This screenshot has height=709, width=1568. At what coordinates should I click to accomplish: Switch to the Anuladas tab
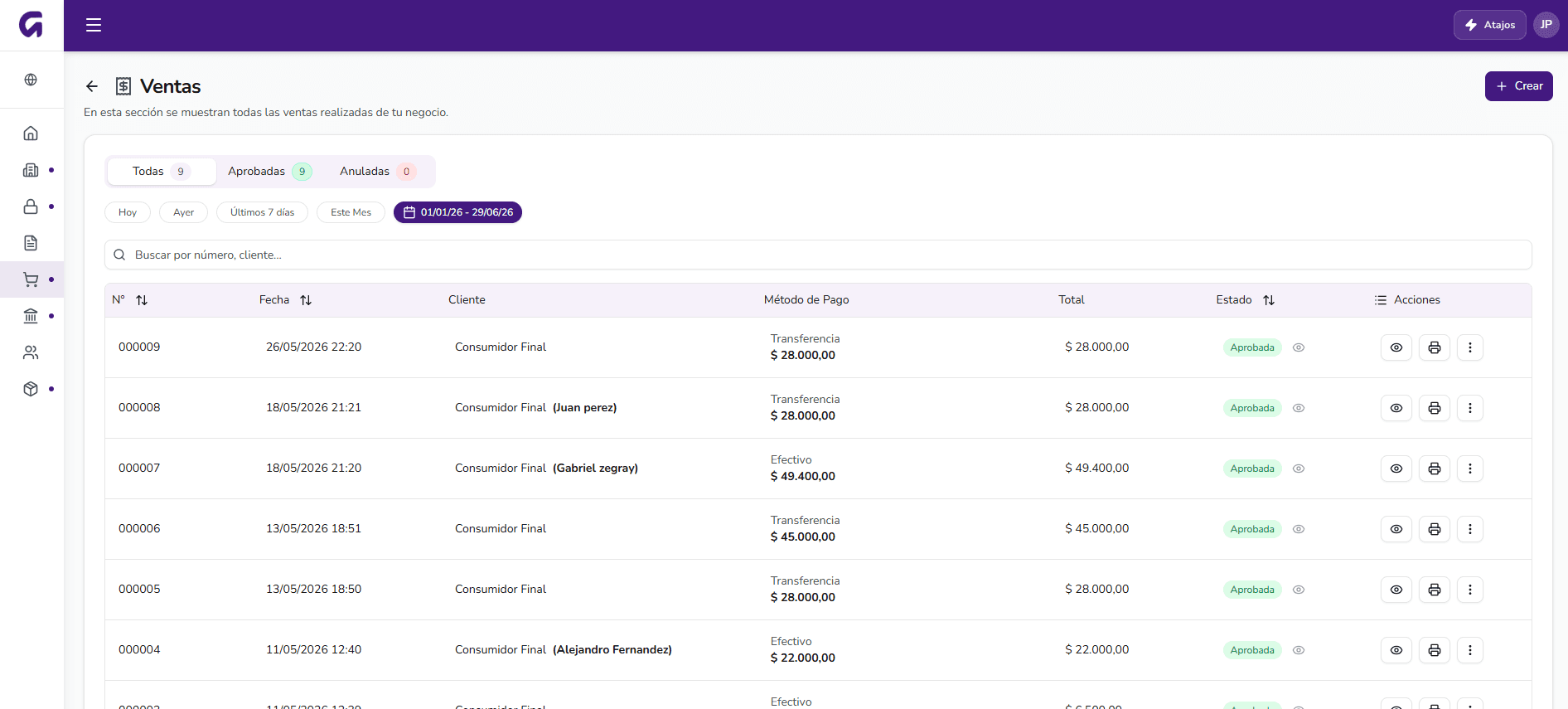coord(377,172)
